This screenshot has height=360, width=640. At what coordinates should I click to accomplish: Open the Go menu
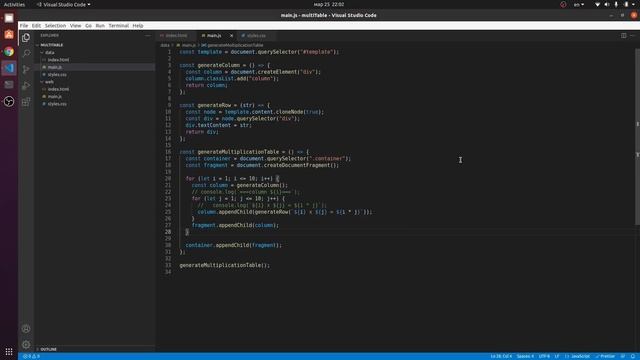click(x=89, y=25)
